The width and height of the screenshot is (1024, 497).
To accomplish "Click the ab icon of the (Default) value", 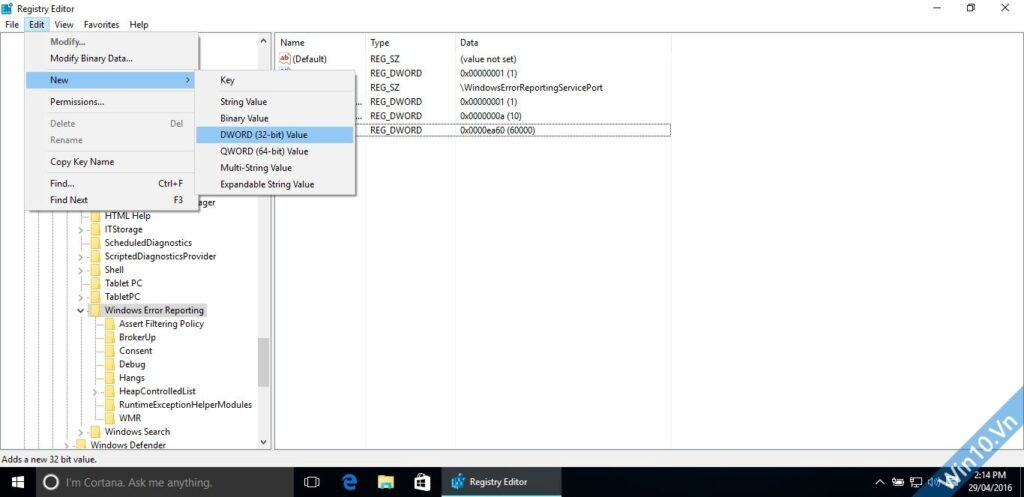I will pos(284,59).
